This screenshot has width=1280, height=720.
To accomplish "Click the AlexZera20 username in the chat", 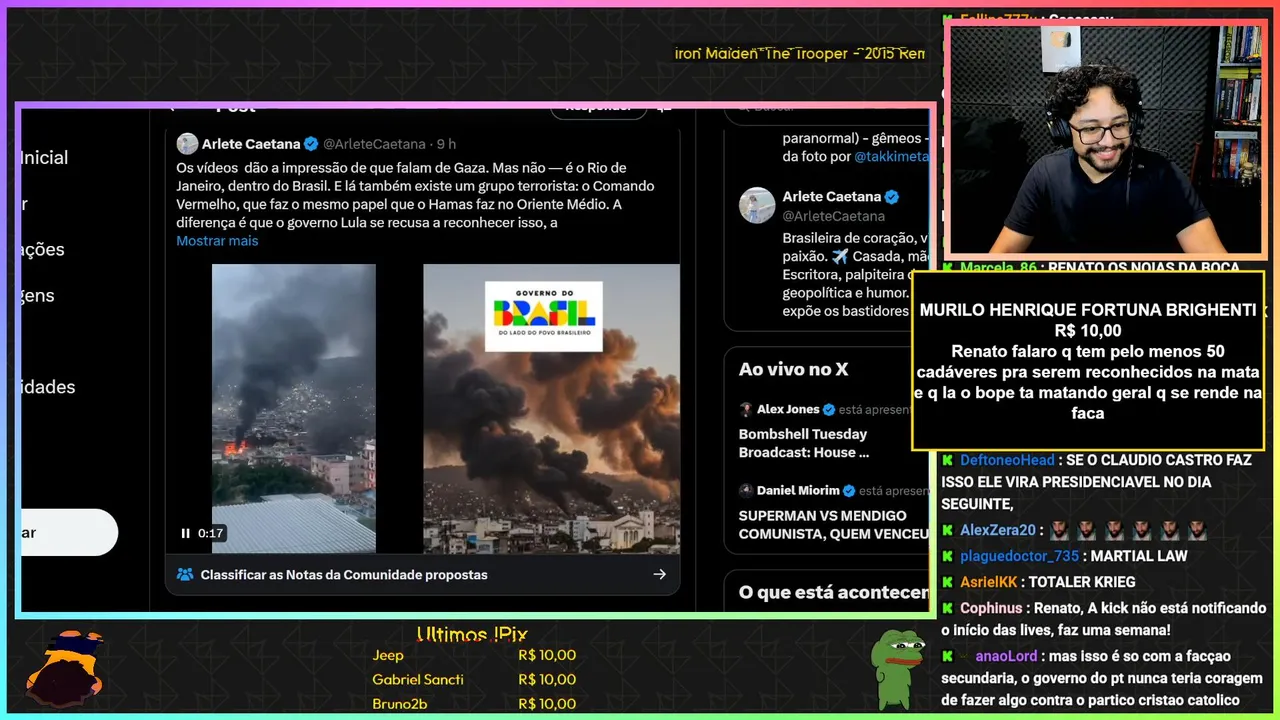I will pos(998,530).
